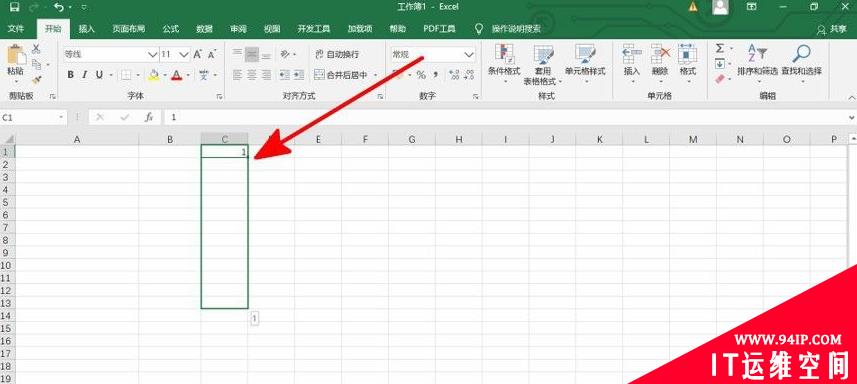Open 套用表格格式 table format gallery
The image size is (857, 384).
[543, 64]
